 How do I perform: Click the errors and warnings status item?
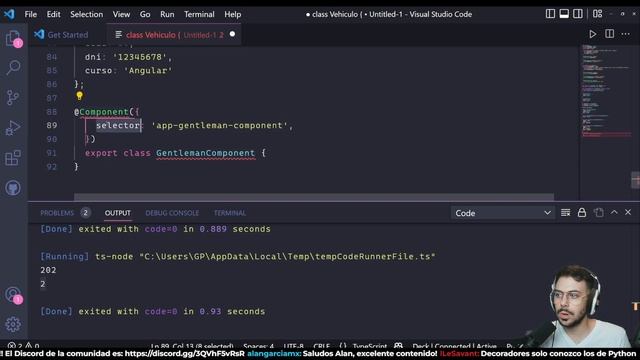point(23,346)
